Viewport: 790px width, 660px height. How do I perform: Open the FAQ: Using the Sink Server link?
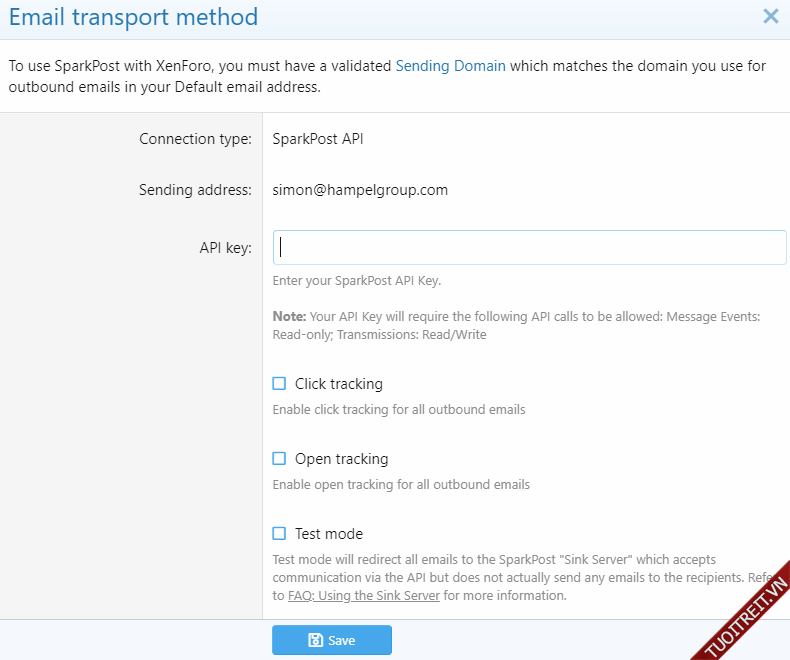tap(364, 596)
